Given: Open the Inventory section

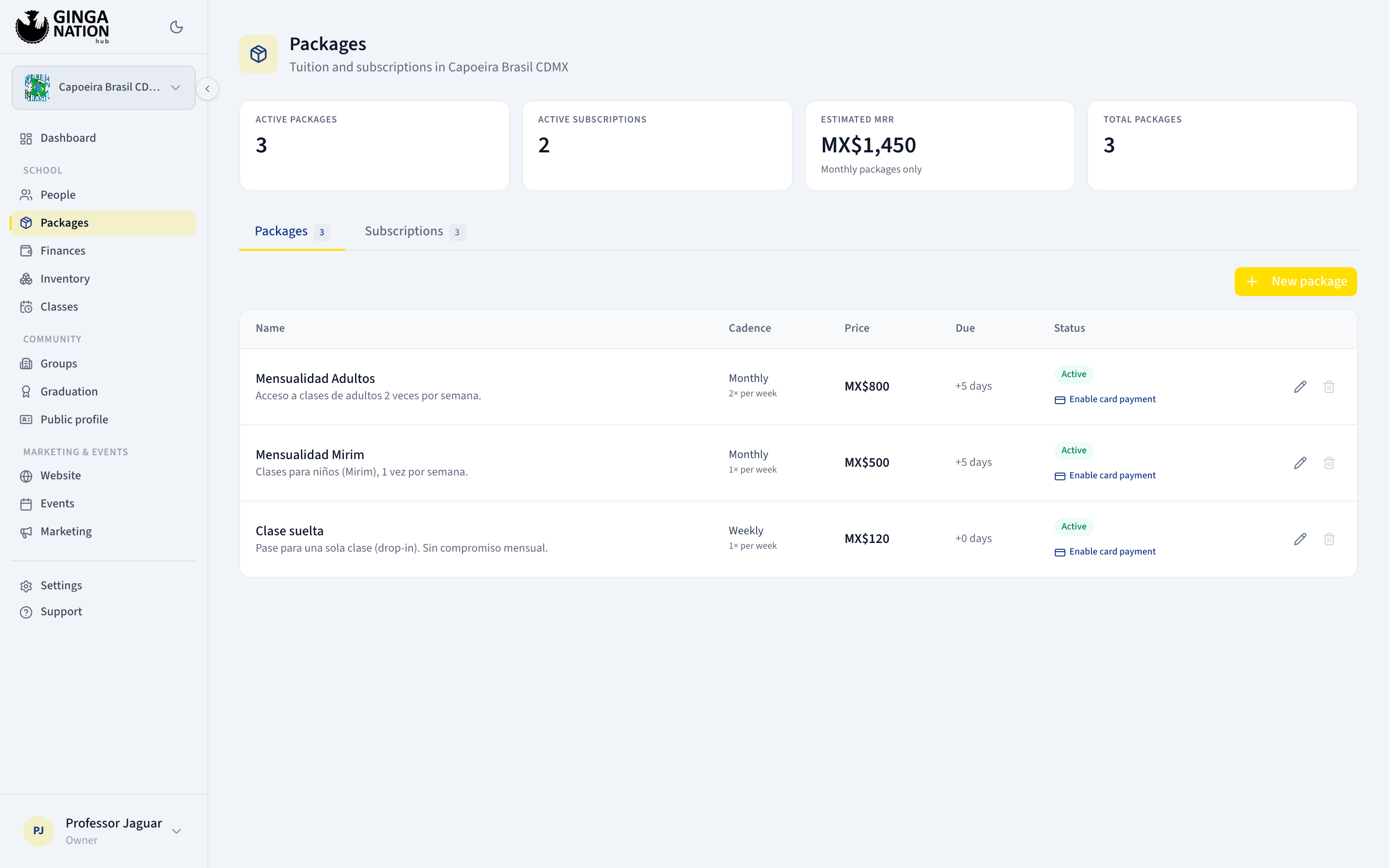Looking at the screenshot, I should pos(103,279).
